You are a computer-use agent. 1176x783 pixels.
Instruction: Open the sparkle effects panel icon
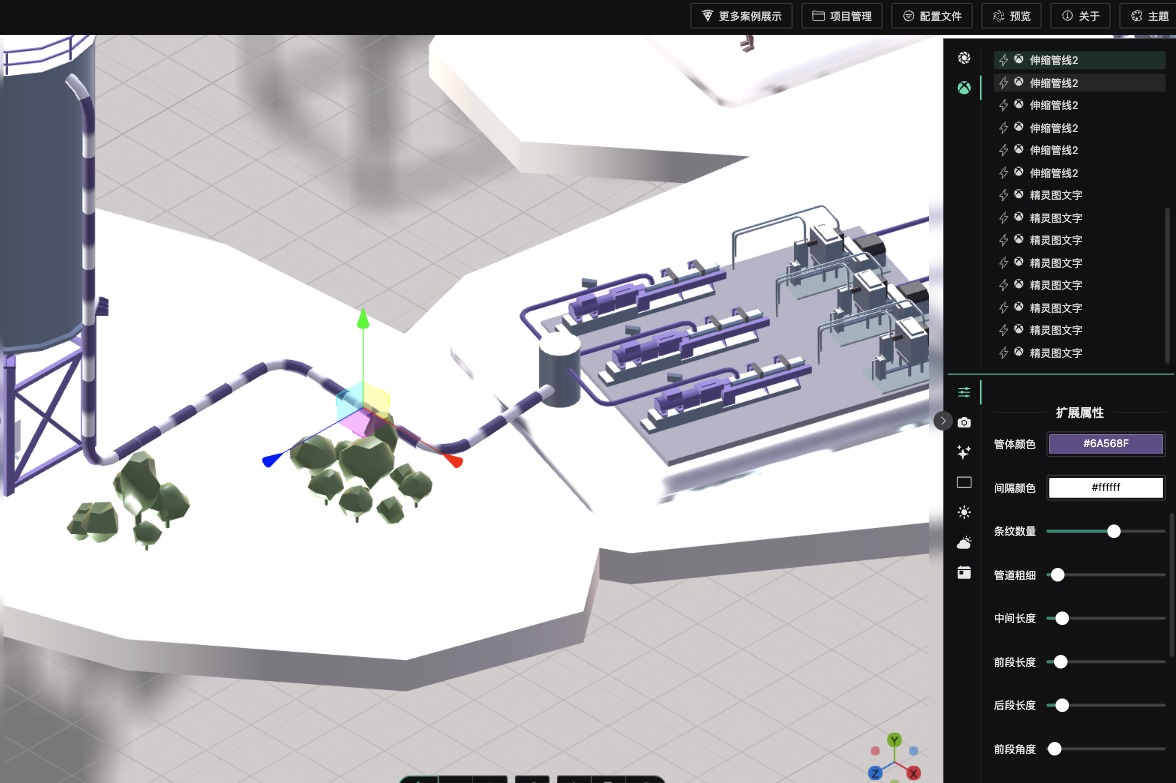click(964, 452)
